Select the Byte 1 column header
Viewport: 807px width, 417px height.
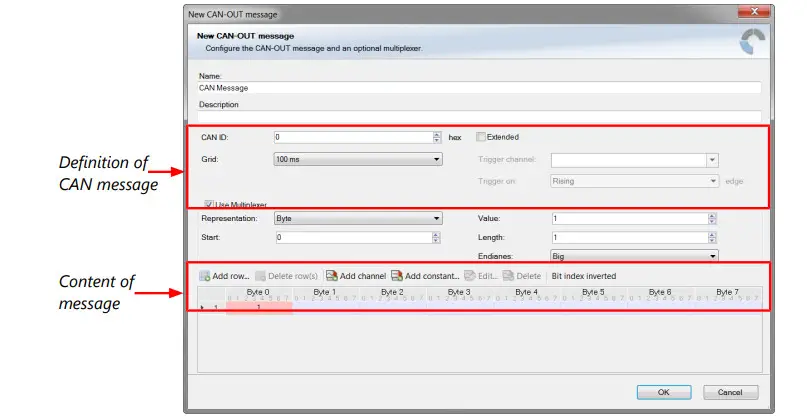[326, 294]
